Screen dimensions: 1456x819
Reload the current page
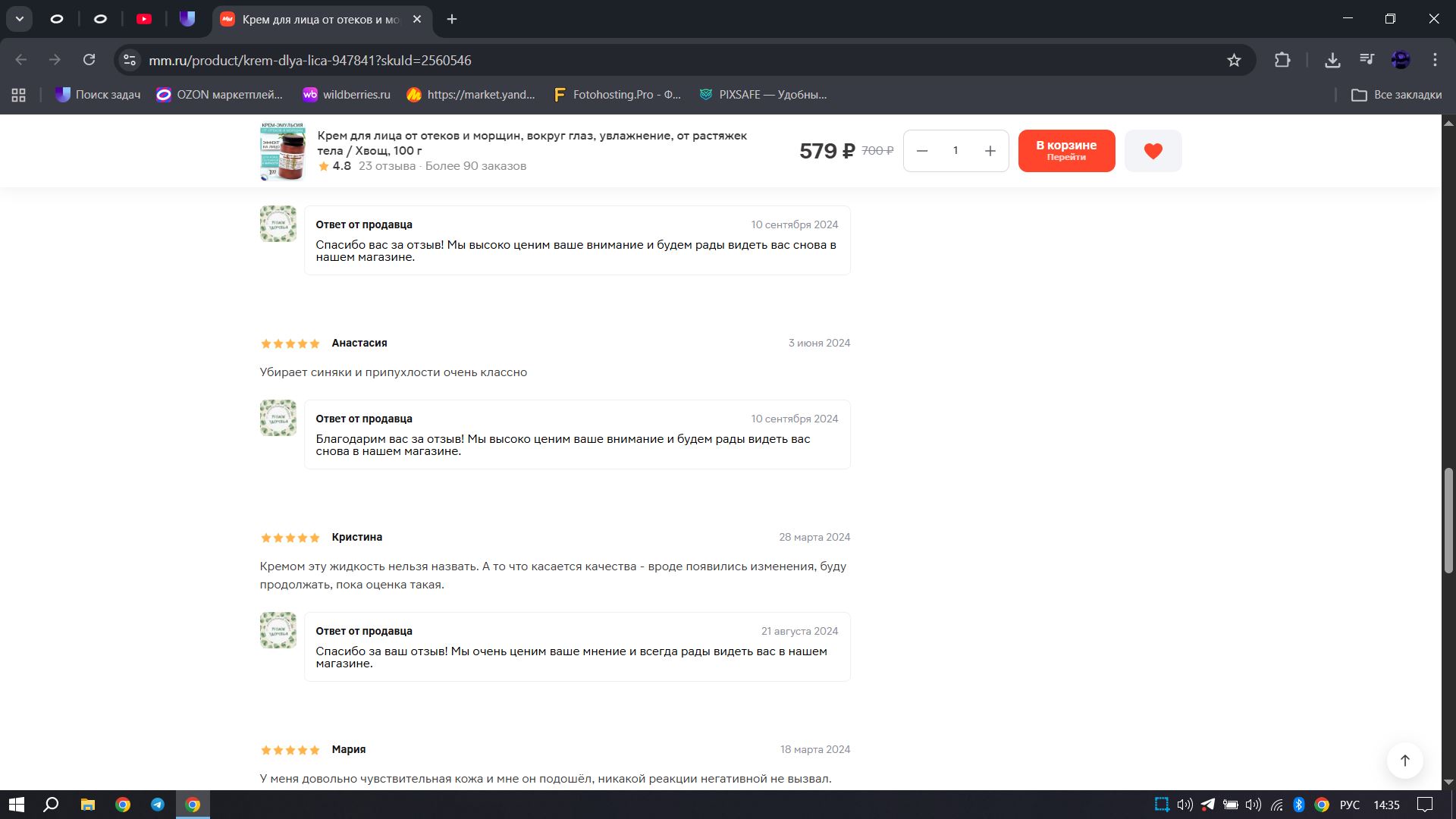(89, 60)
